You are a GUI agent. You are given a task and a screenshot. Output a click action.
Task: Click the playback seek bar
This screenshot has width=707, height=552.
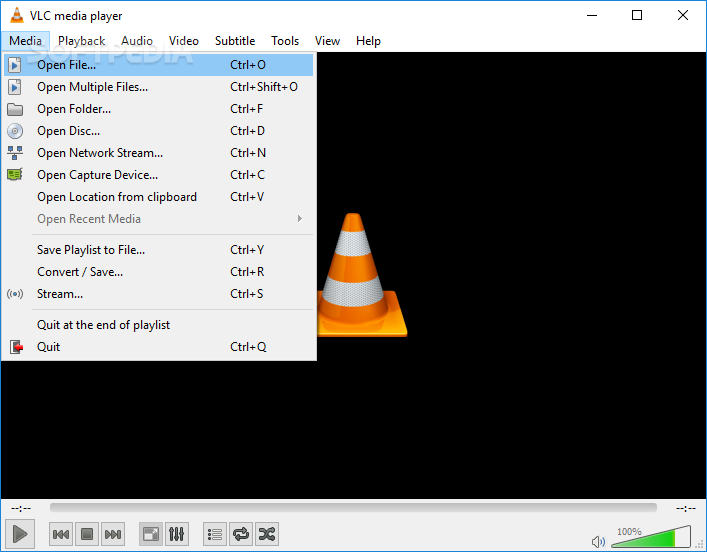353,508
